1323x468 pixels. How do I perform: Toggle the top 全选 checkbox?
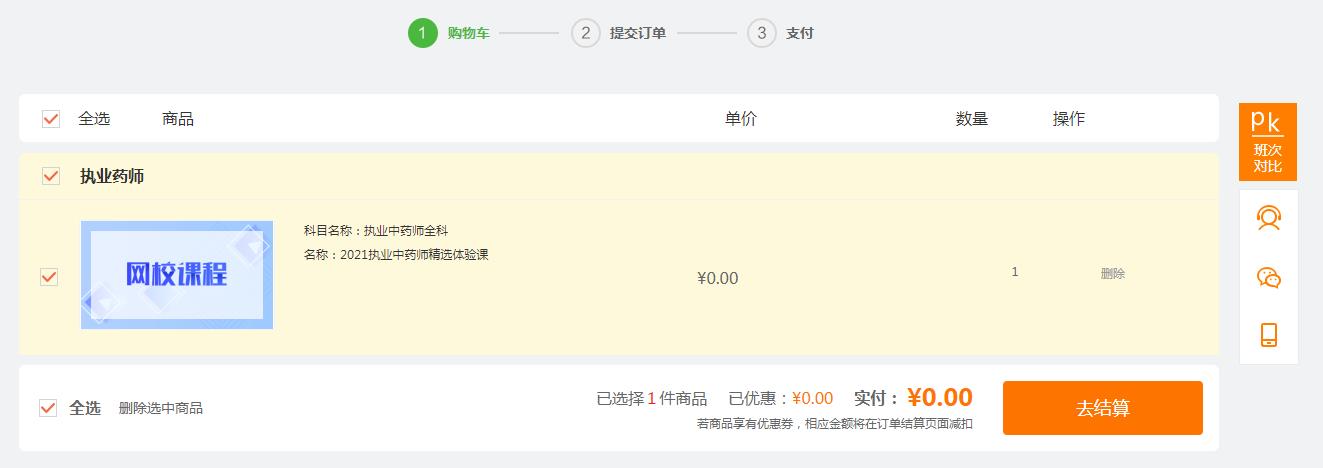tap(51, 119)
